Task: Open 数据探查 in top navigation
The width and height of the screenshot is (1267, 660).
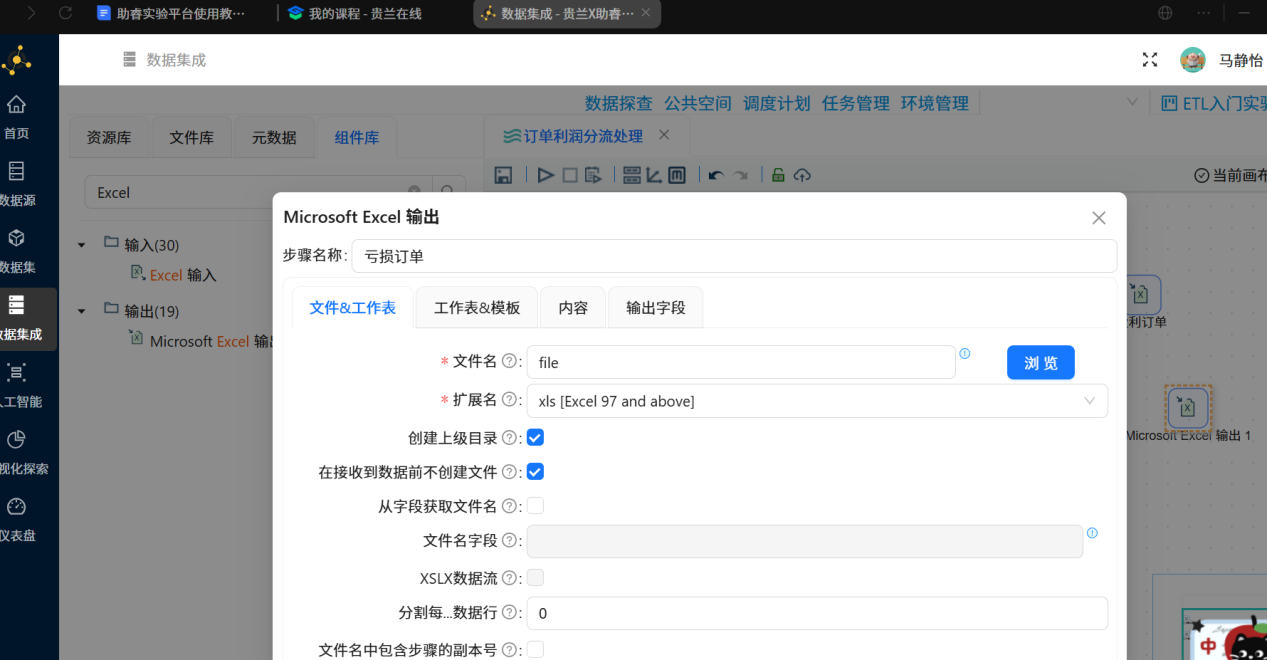Action: [x=619, y=103]
